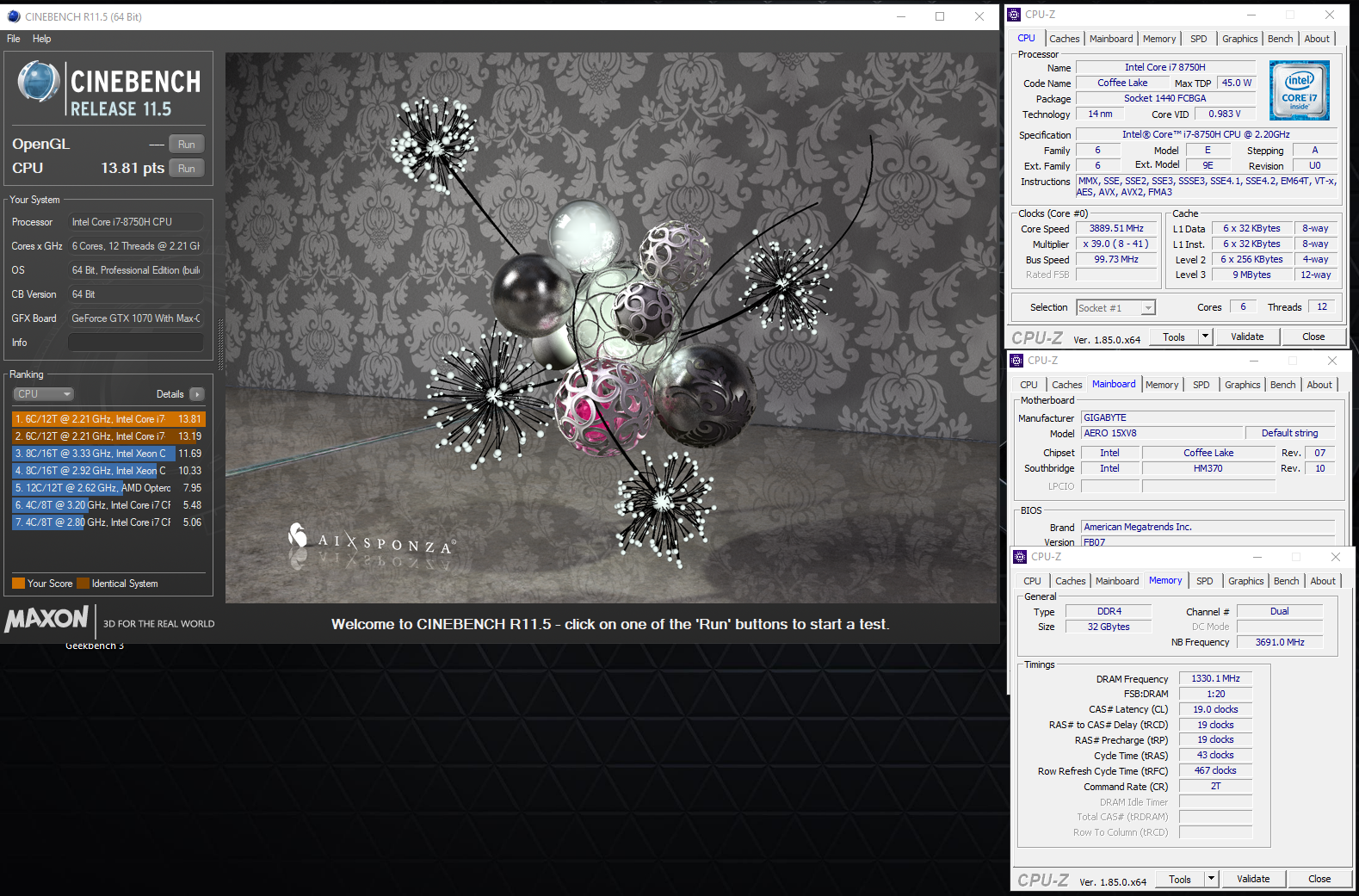Open About tab in Mainboard CPU-Z window
Screen dimensions: 1359x896
coord(1319,385)
